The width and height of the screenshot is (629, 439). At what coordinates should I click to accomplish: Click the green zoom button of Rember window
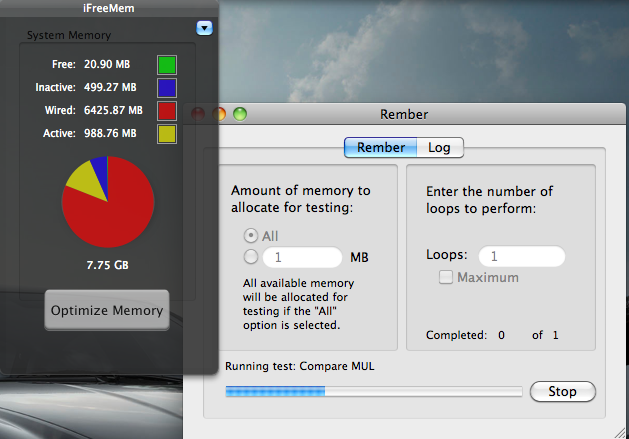click(x=240, y=114)
